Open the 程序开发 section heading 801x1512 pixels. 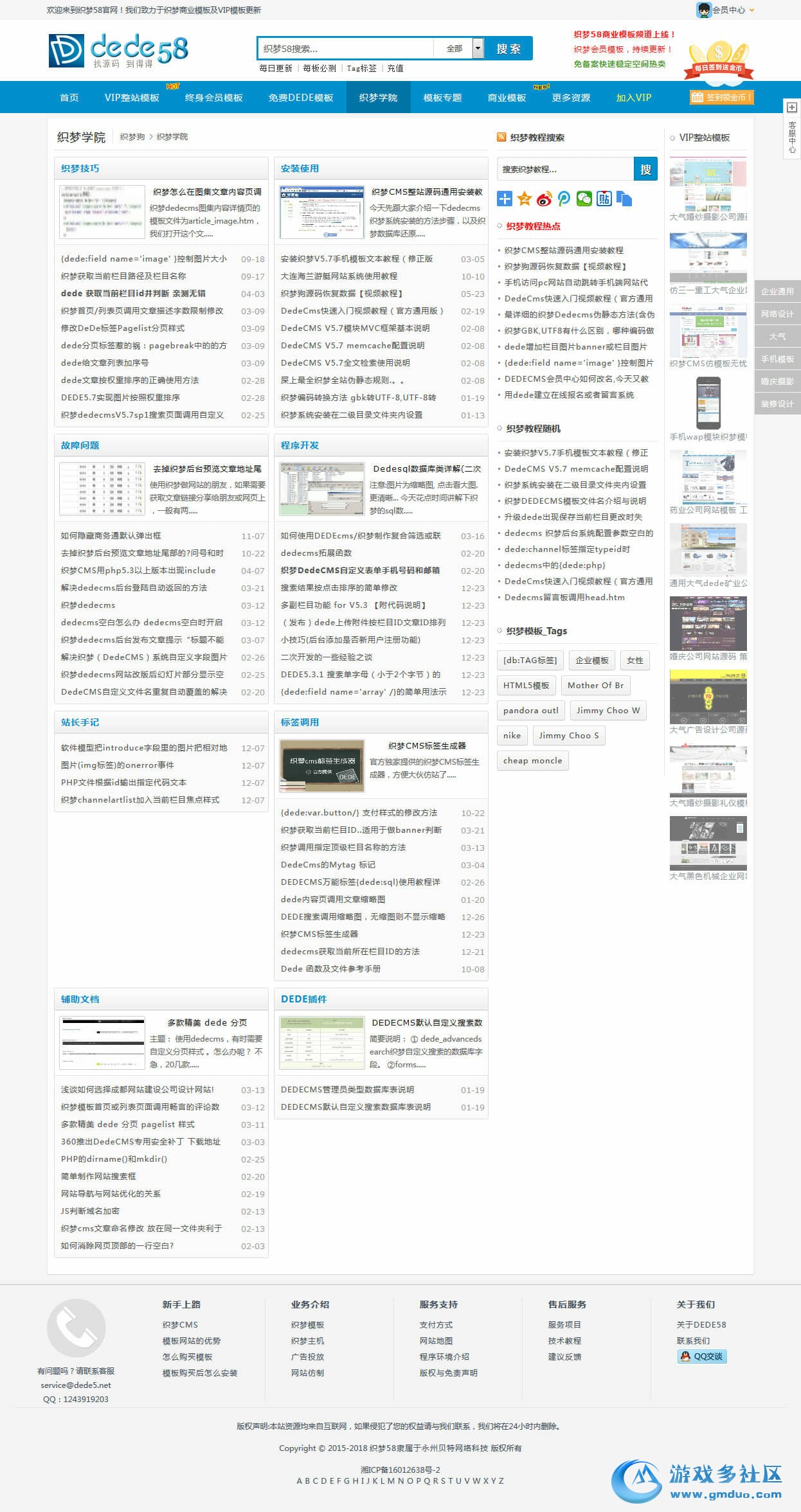(300, 445)
